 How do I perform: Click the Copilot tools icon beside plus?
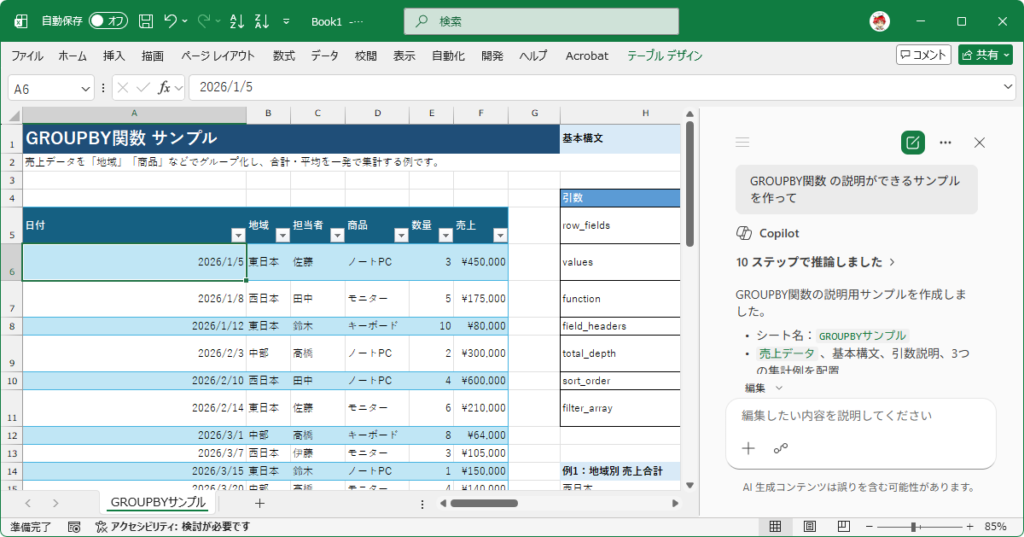780,448
